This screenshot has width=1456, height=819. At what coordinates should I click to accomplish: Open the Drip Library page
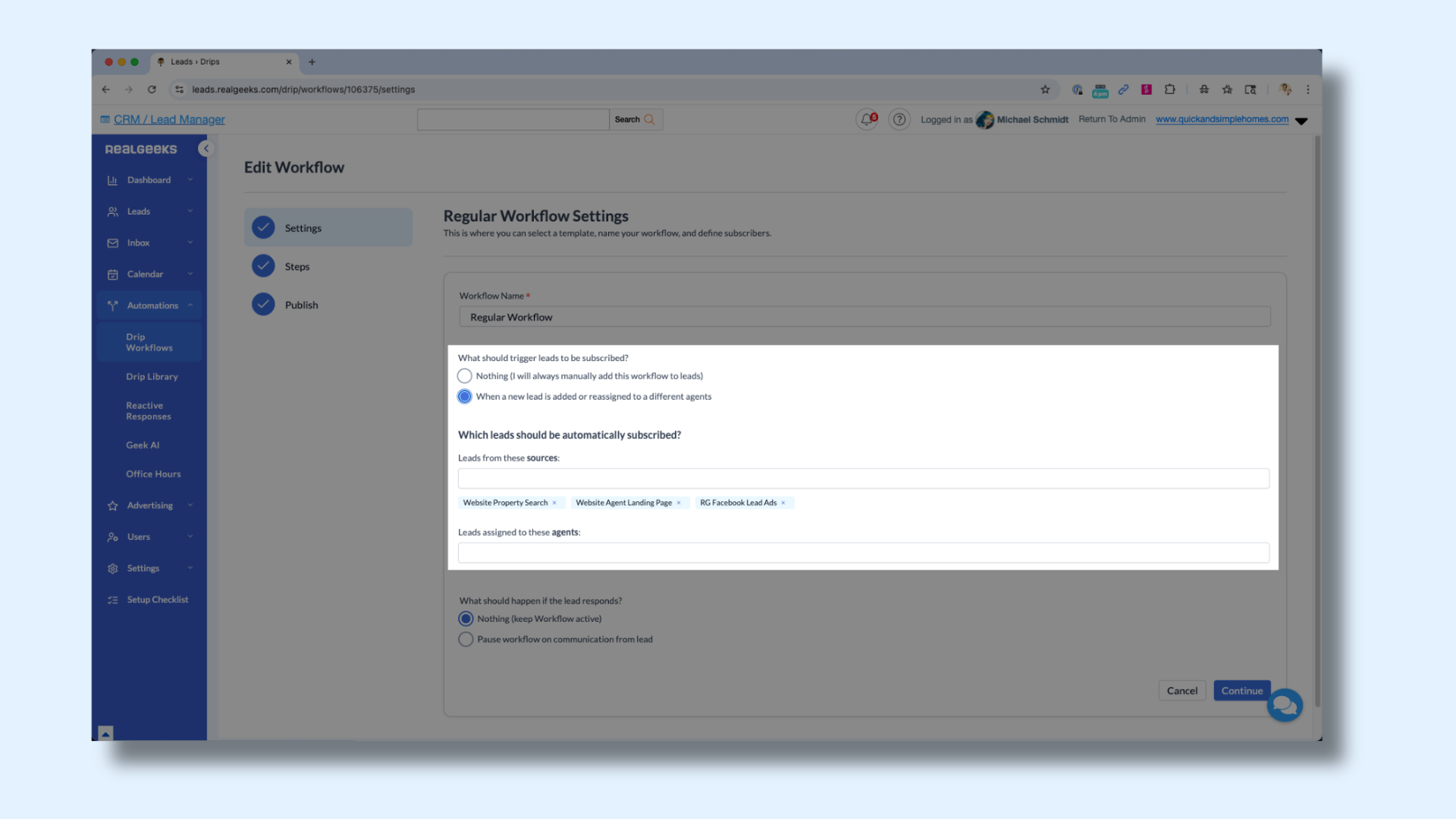[152, 376]
